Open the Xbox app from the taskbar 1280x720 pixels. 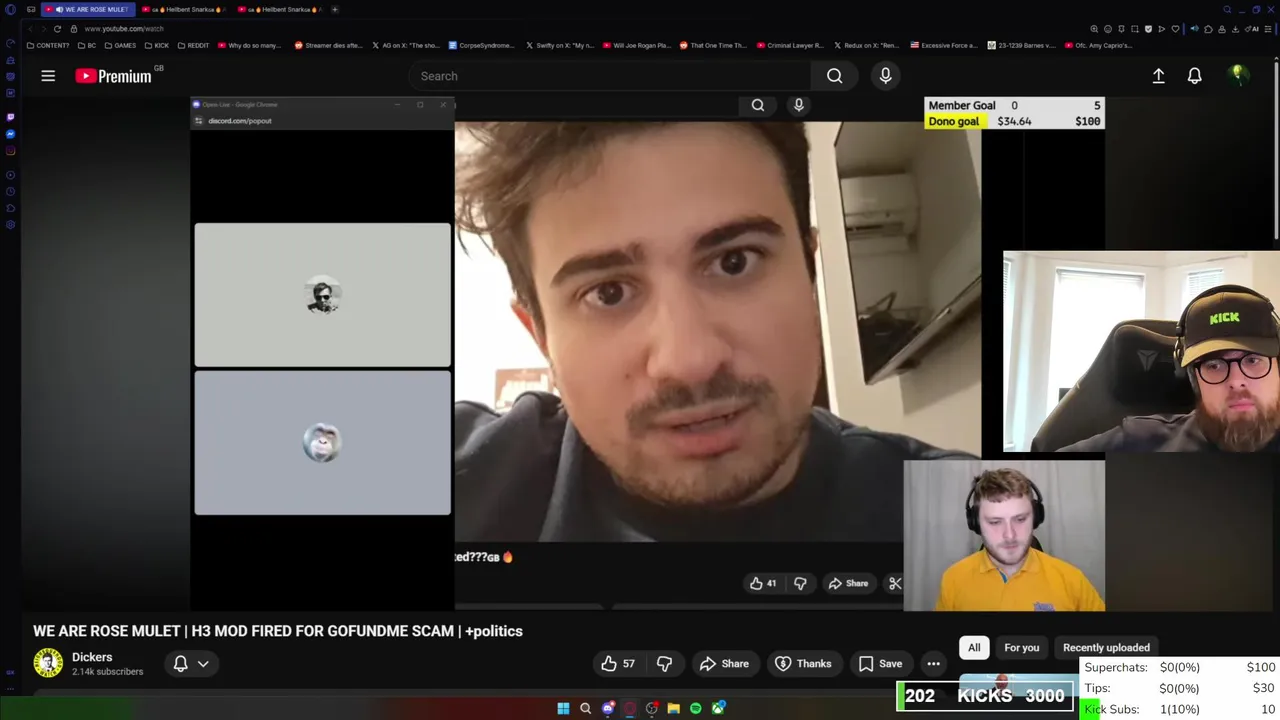pos(718,708)
